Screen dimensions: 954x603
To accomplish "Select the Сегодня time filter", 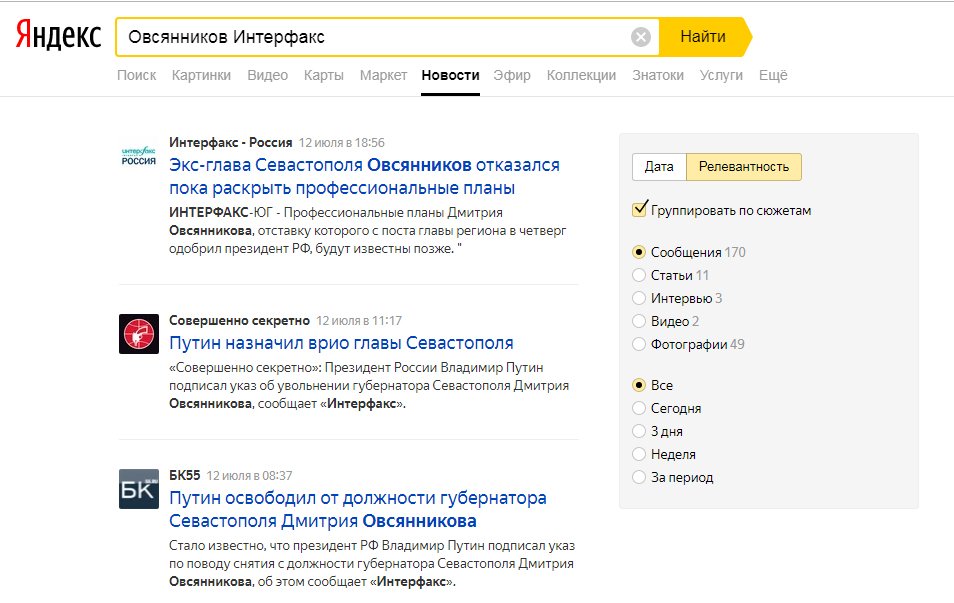I will [640, 408].
